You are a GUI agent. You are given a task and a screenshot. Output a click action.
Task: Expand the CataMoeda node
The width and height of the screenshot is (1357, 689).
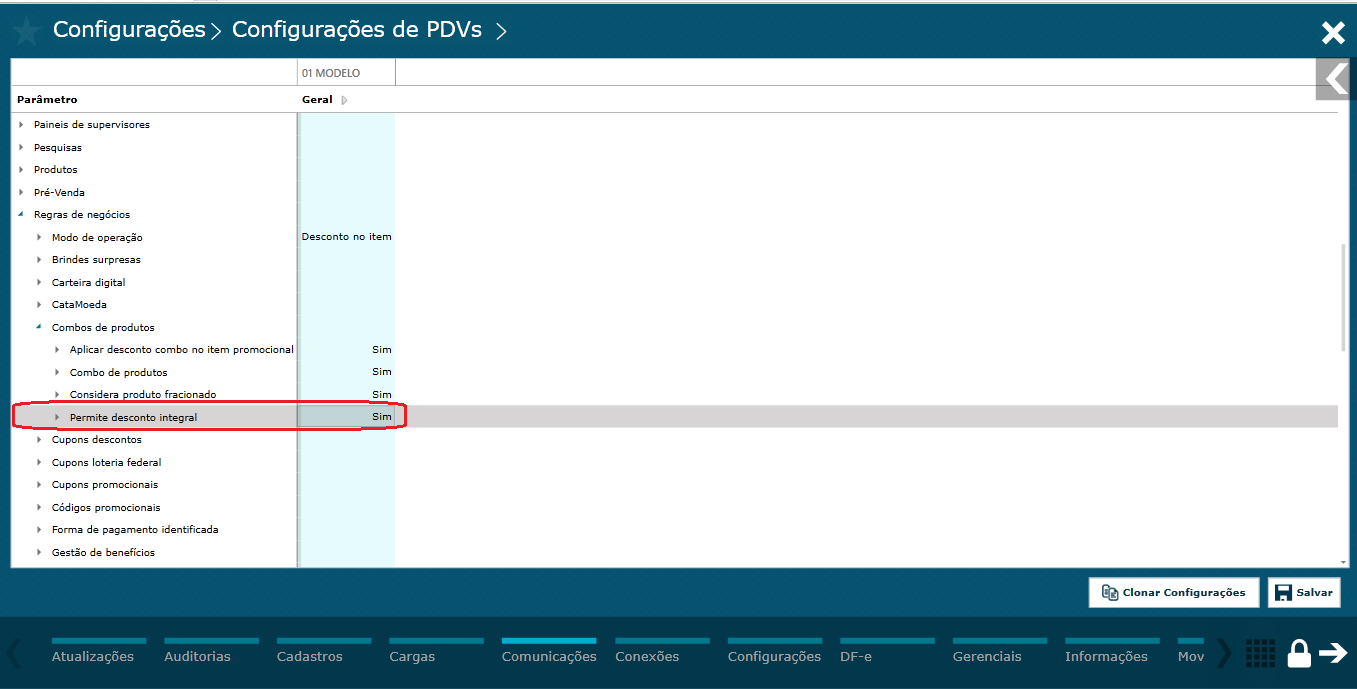click(39, 305)
